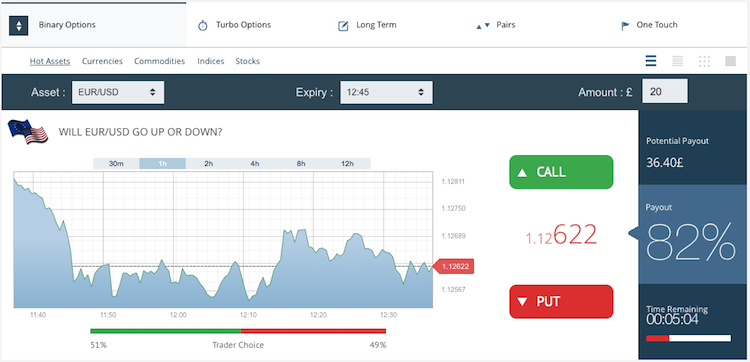
Task: Switch to the dotted grid layout icon
Action: (704, 61)
